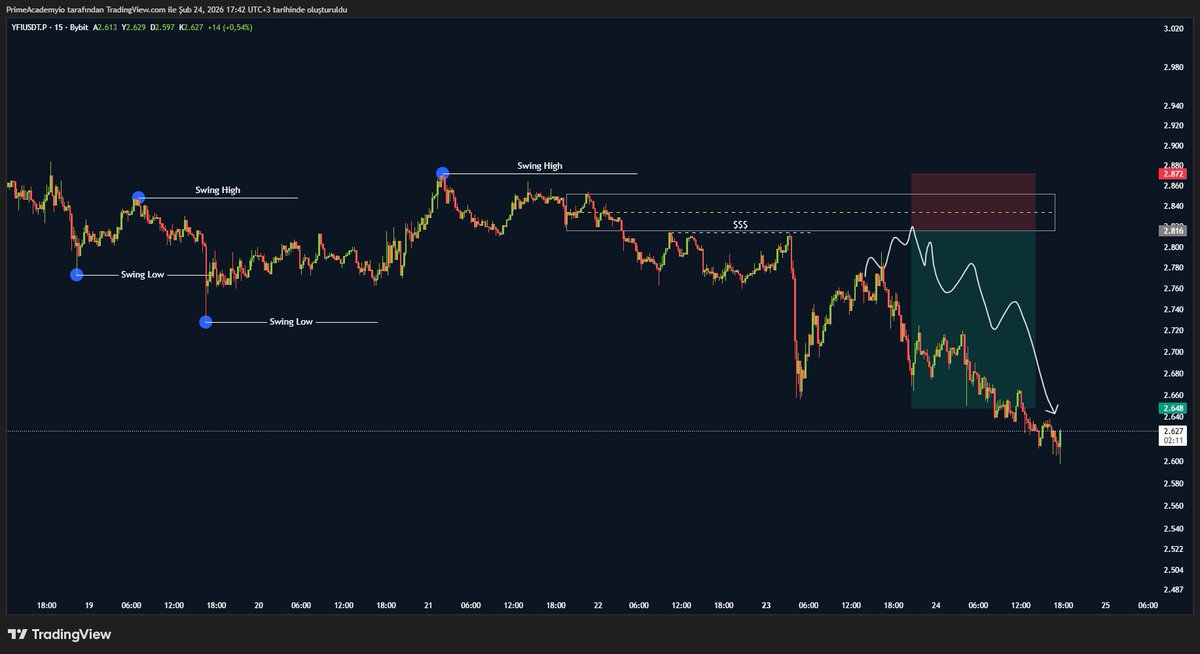The height and width of the screenshot is (654, 1200).
Task: Click date 23 on the time axis
Action: click(767, 606)
